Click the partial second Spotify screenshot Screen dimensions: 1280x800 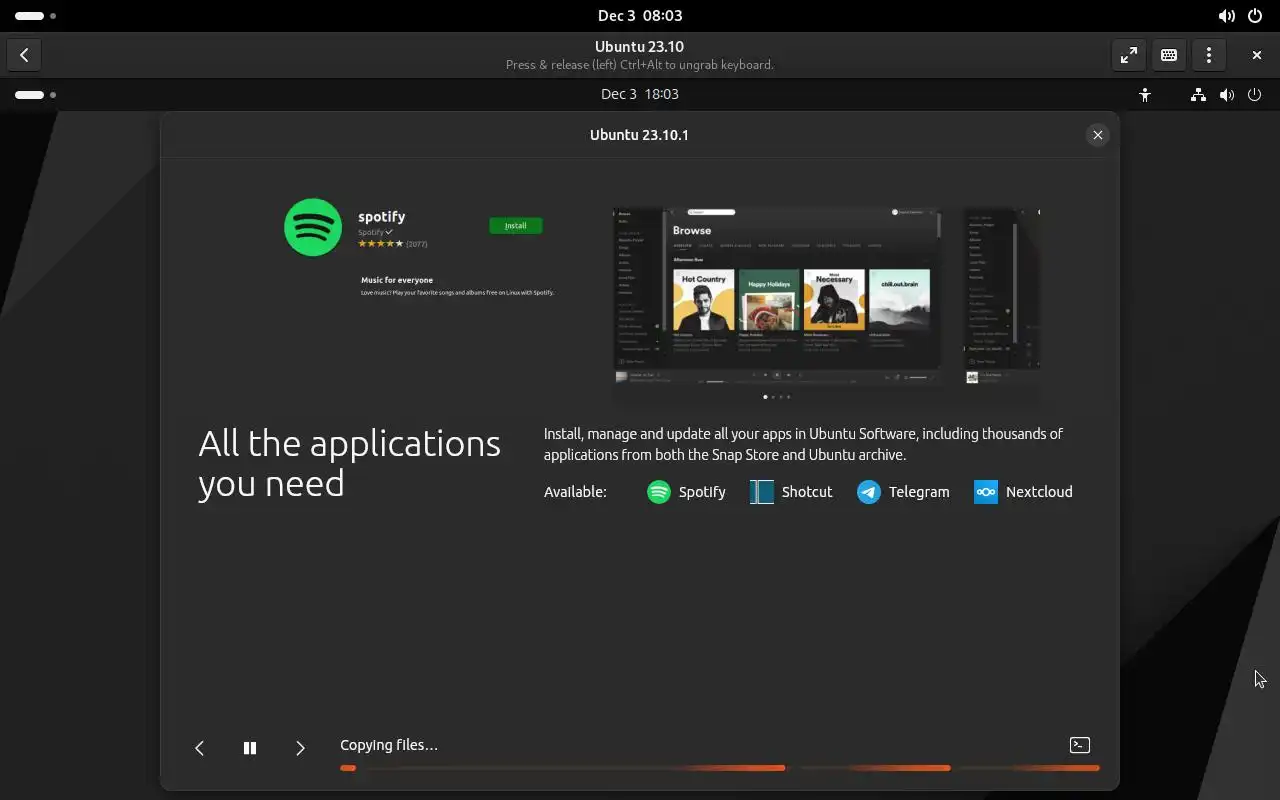[x=1002, y=296]
